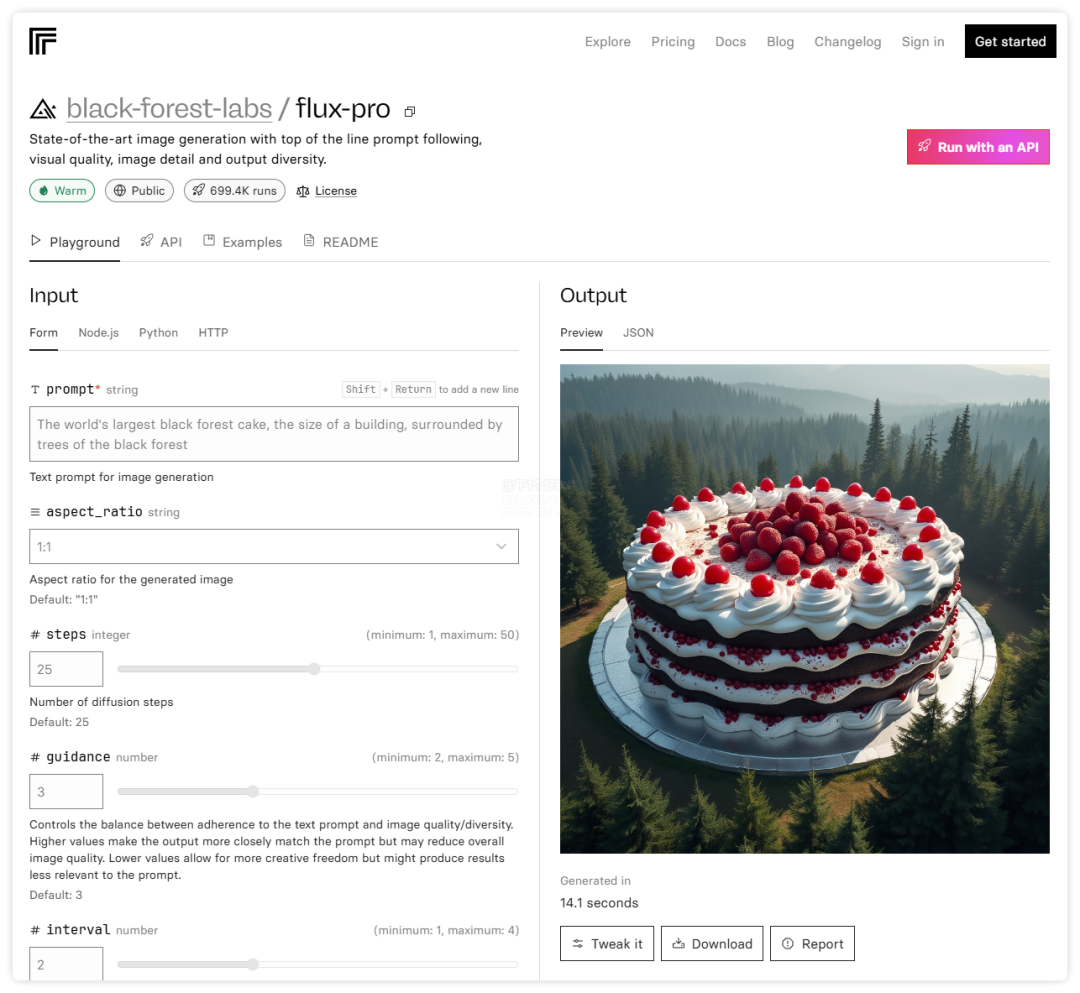Click the rocket icon on Run with an API
1080x993 pixels.
point(925,147)
